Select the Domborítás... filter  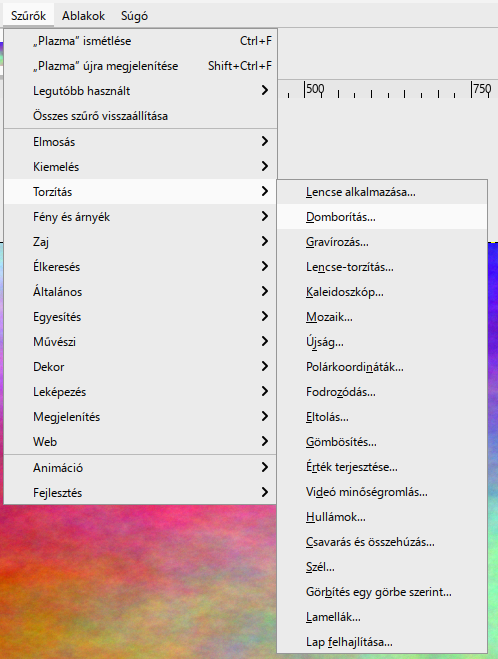(382, 217)
